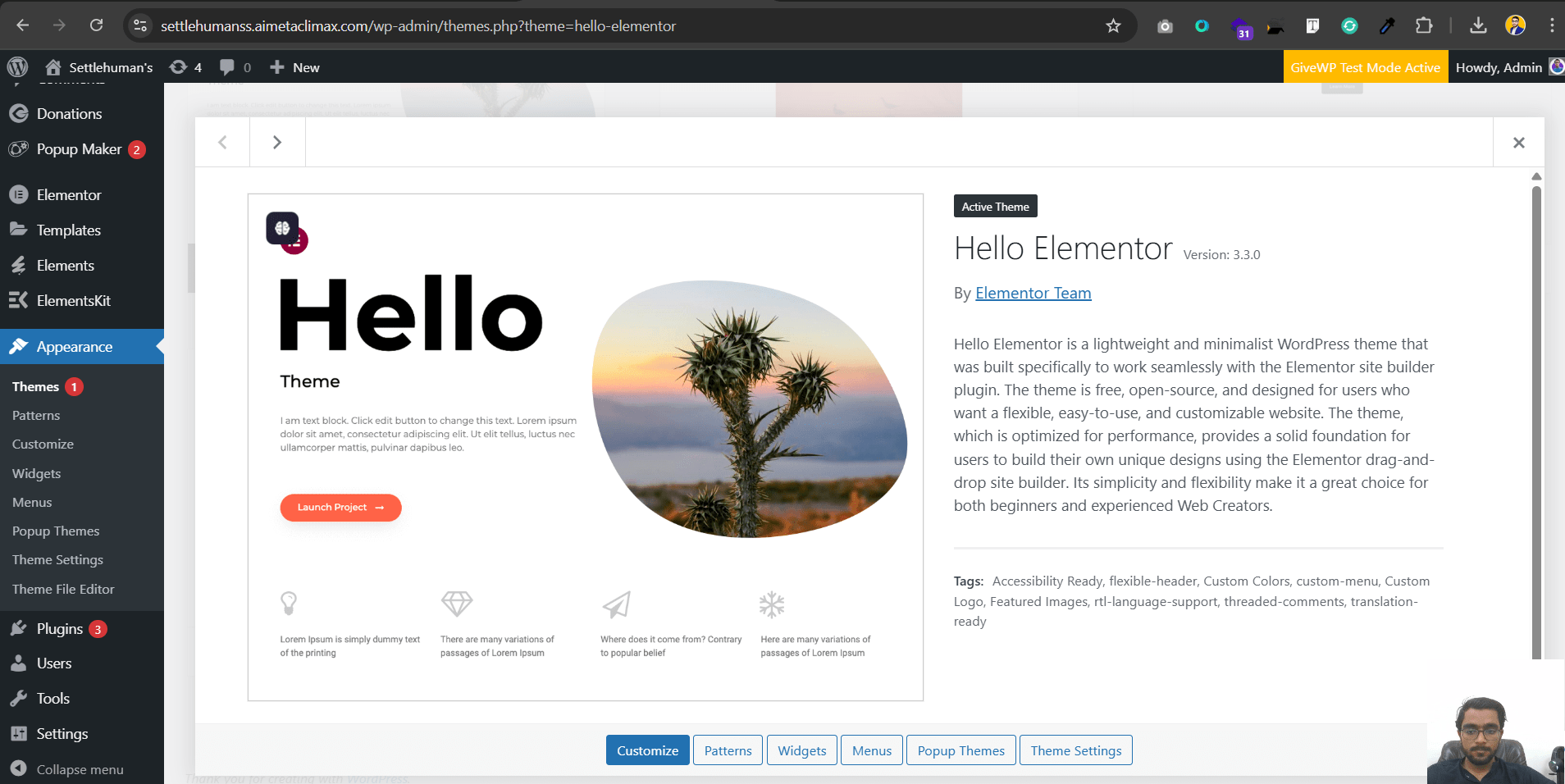Open the browser extensions puzzle icon

pos(1424,26)
